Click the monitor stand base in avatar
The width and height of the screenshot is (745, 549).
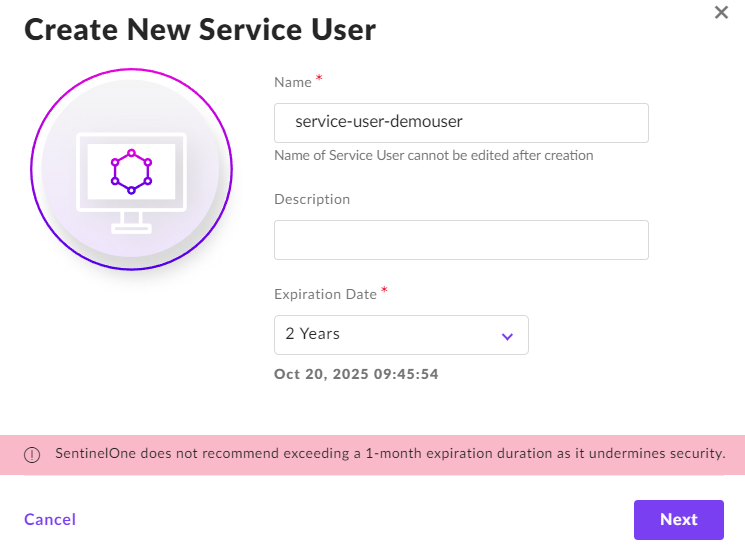click(x=131, y=228)
